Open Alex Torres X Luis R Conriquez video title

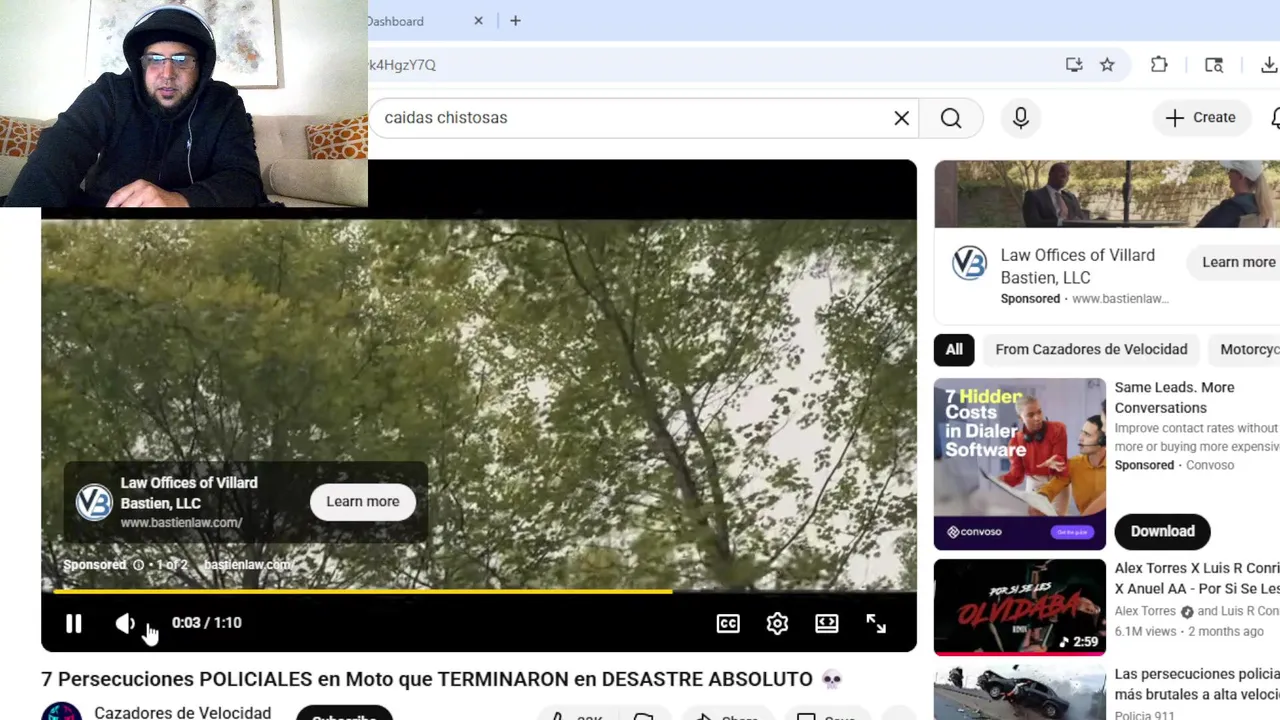click(x=1197, y=578)
